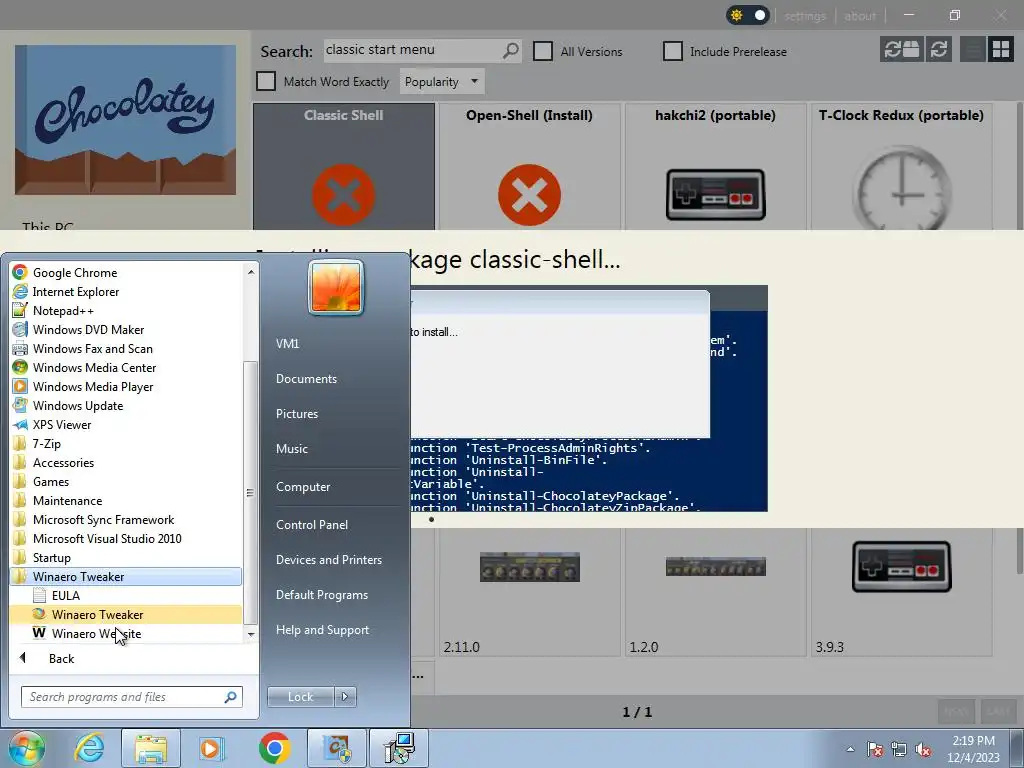1024x768 pixels.
Task: Open Pictures from Start menu
Action: coord(296,414)
